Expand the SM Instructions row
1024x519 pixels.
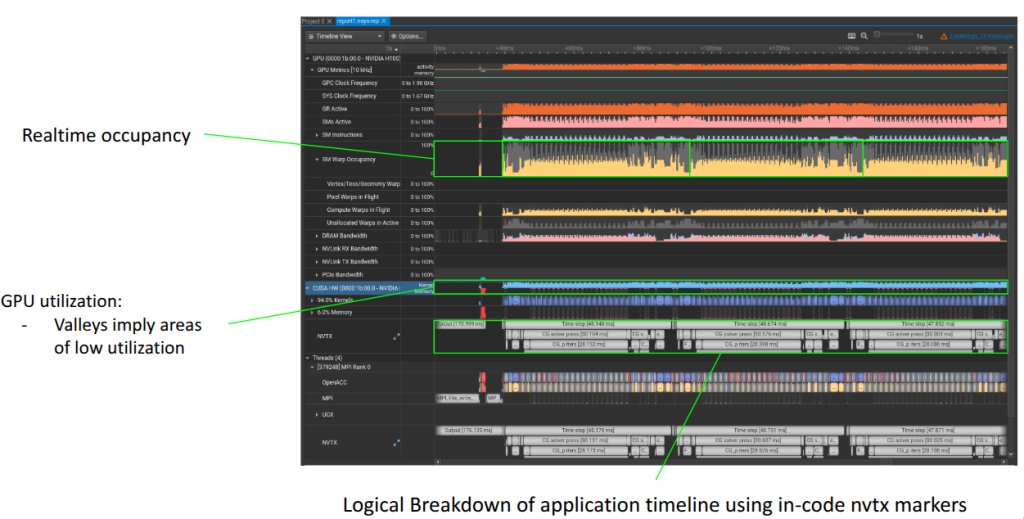click(317, 134)
